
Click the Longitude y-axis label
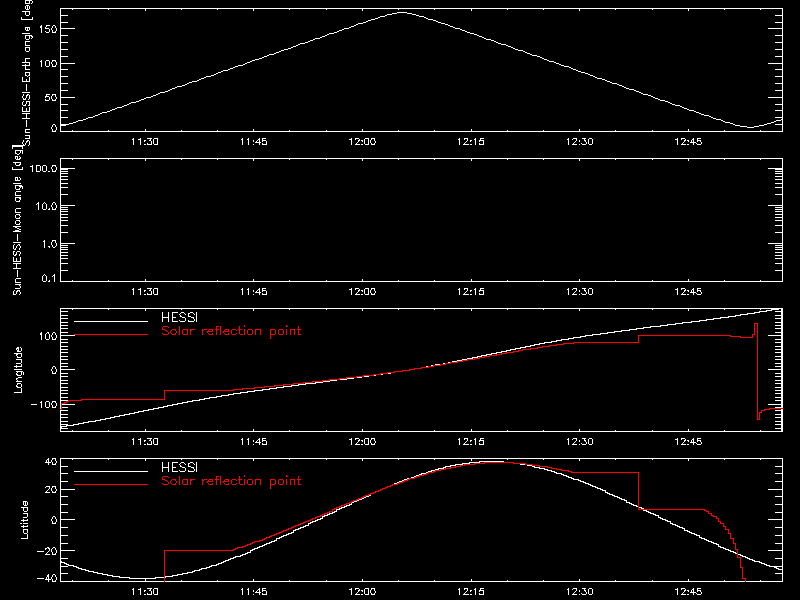(x=18, y=370)
